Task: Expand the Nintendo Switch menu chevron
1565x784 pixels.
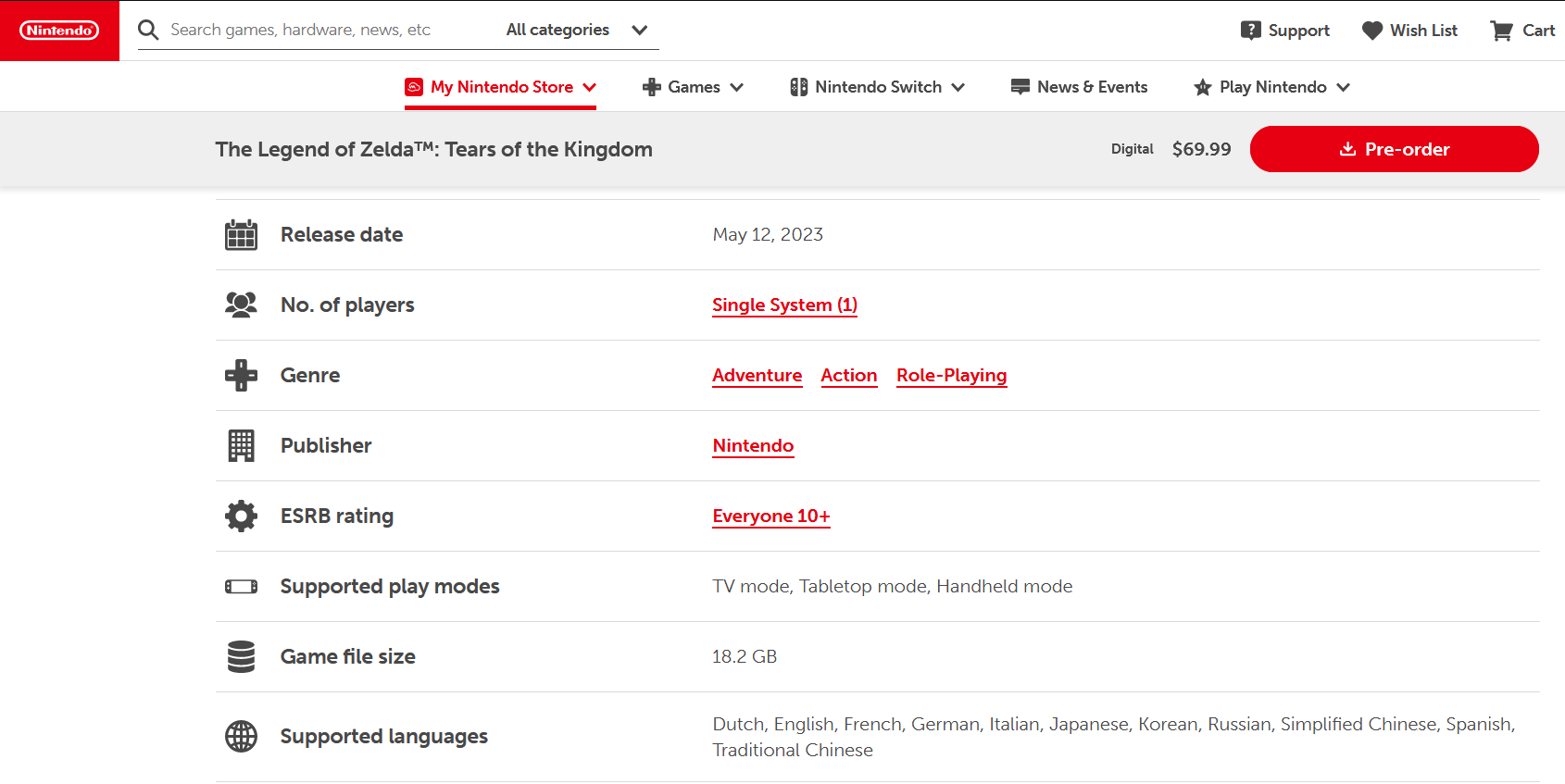Action: pos(958,87)
